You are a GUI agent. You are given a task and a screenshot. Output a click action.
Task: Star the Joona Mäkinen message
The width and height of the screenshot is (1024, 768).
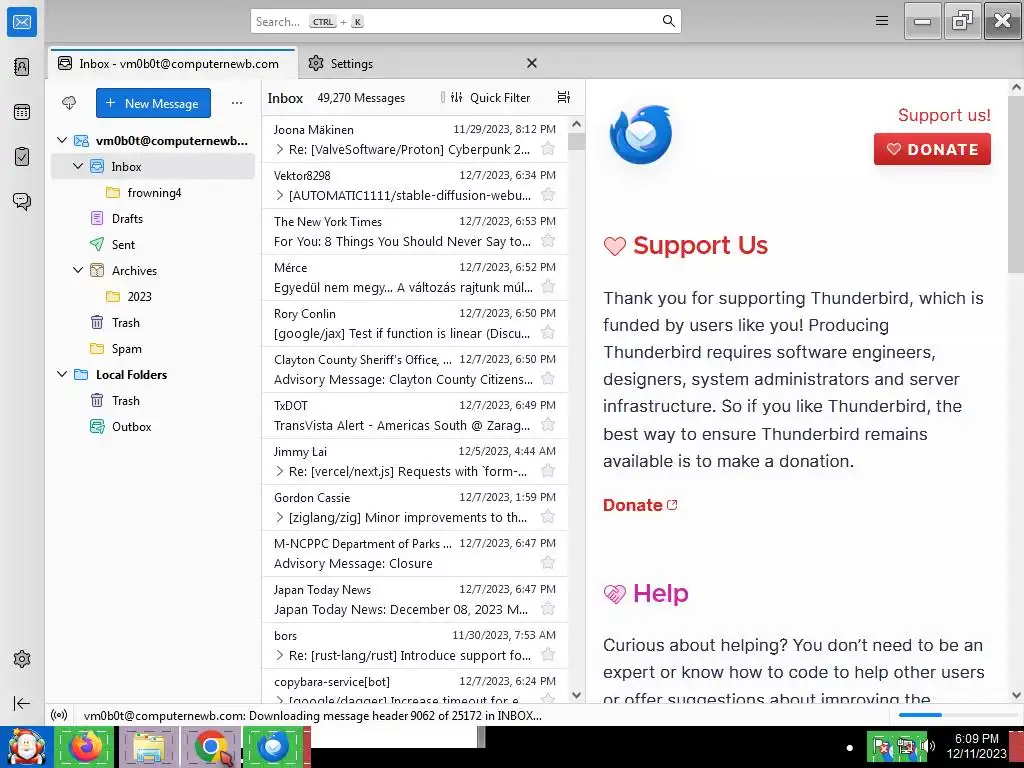point(548,149)
